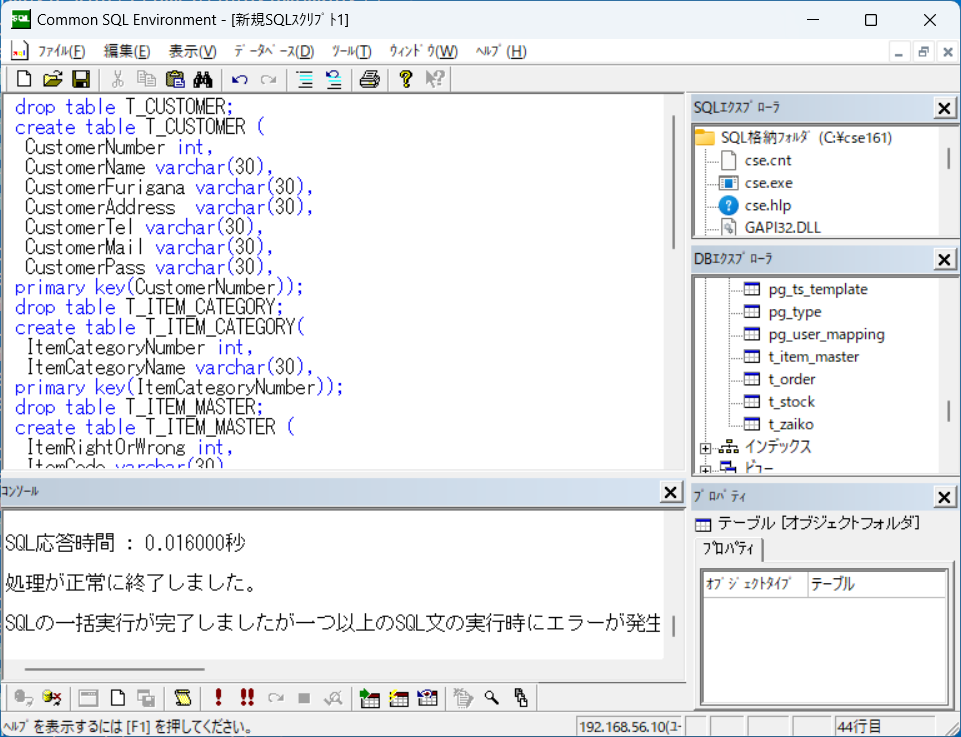Click the copy toolbar icon
This screenshot has width=961, height=737.
[146, 79]
